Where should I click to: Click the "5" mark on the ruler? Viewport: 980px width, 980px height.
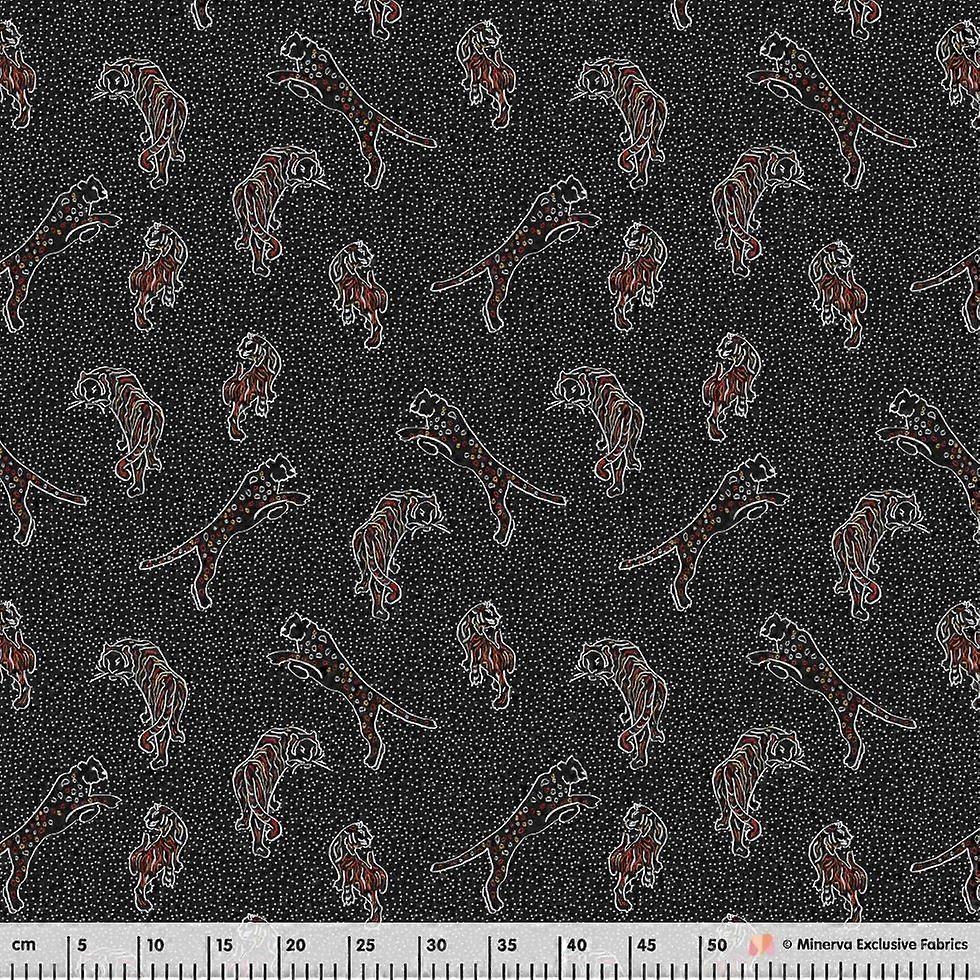click(81, 944)
